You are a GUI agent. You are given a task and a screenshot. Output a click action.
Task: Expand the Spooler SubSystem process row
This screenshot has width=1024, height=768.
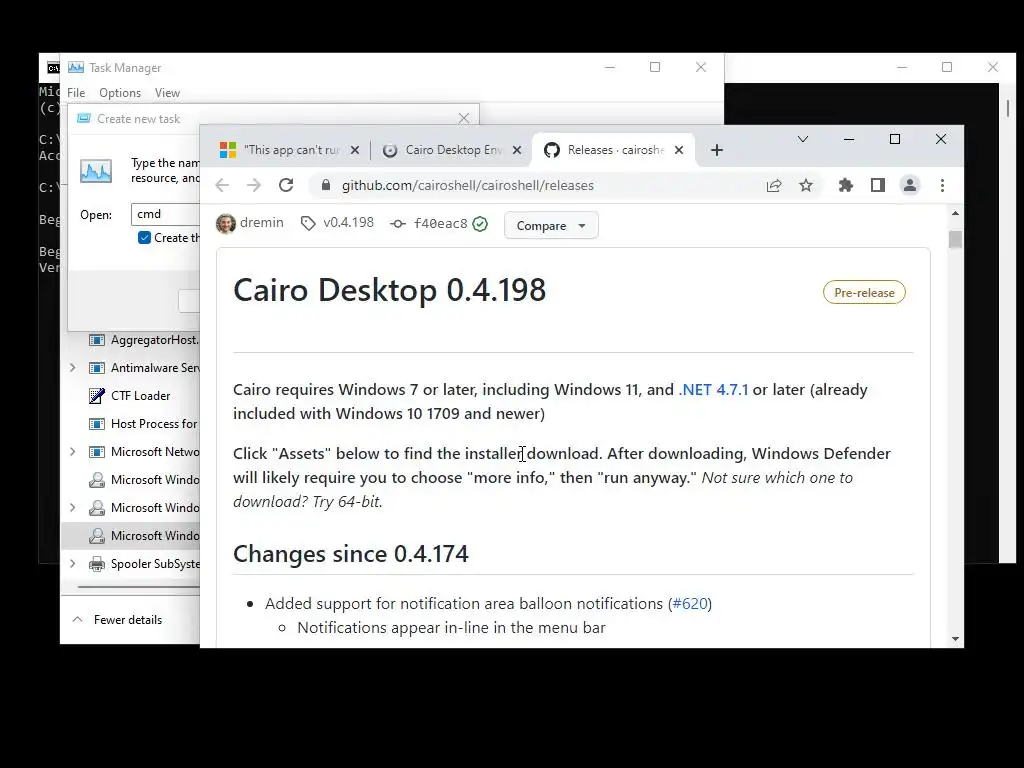tap(72, 564)
